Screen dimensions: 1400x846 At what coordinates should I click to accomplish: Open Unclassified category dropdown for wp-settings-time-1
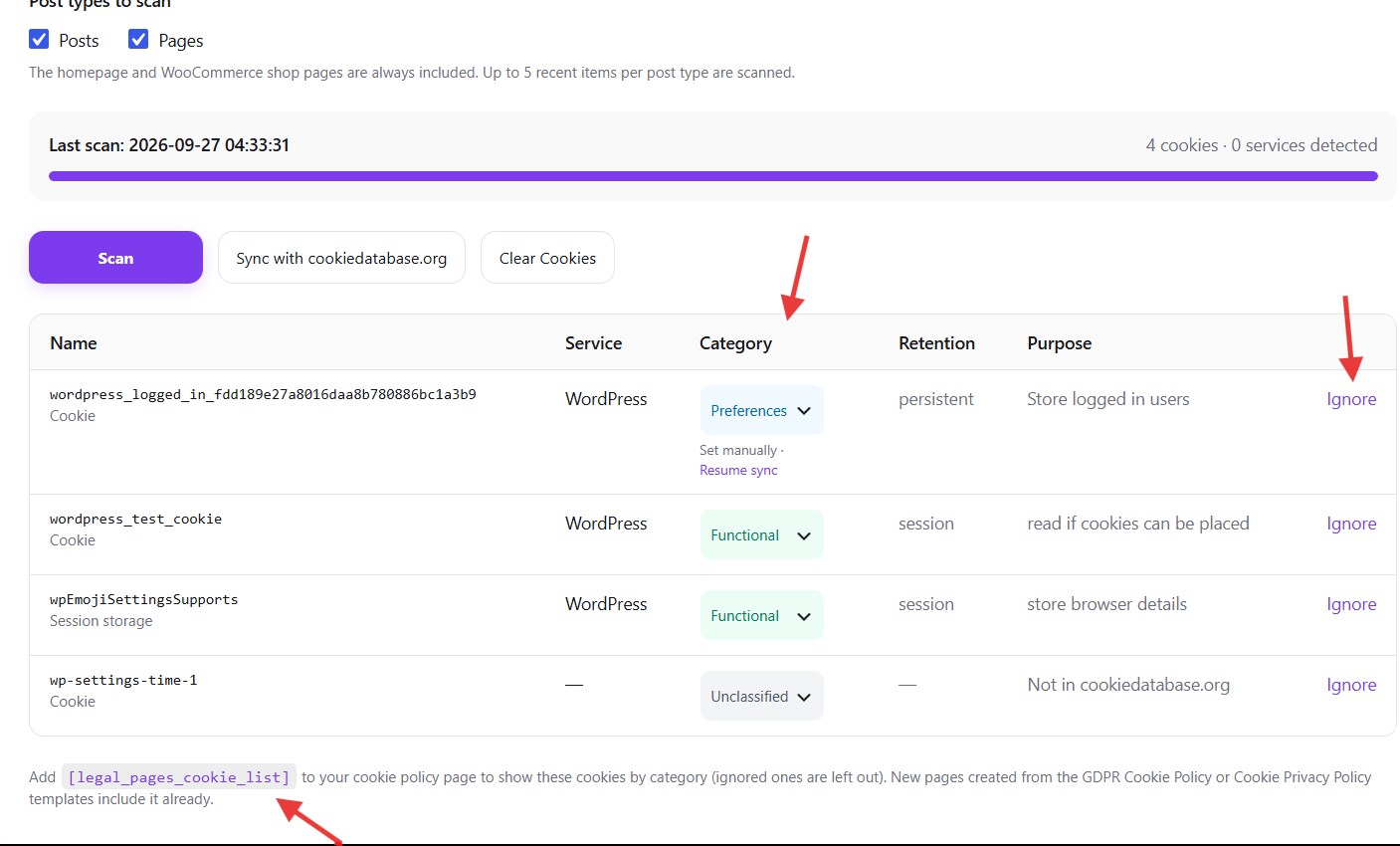761,696
